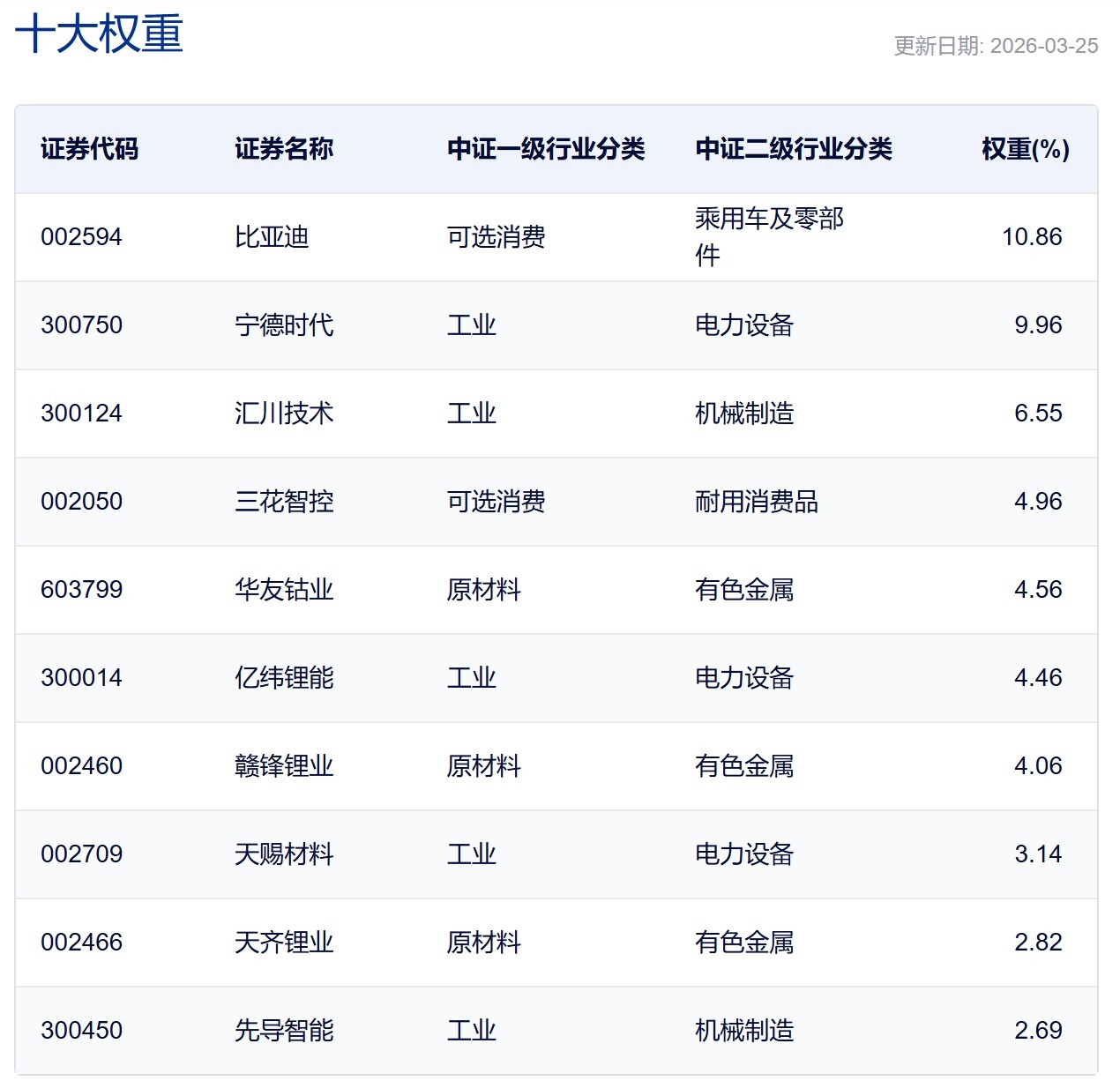Select the 三花智控 name cell
1120x1081 pixels.
284,502
